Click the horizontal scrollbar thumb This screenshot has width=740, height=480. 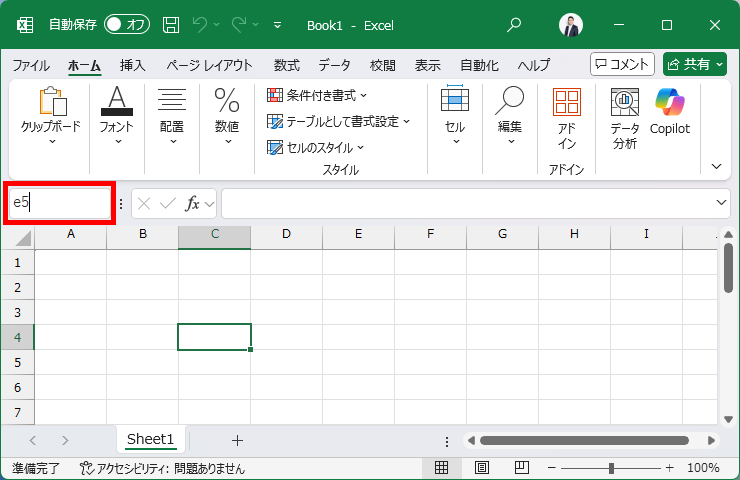[x=584, y=440]
